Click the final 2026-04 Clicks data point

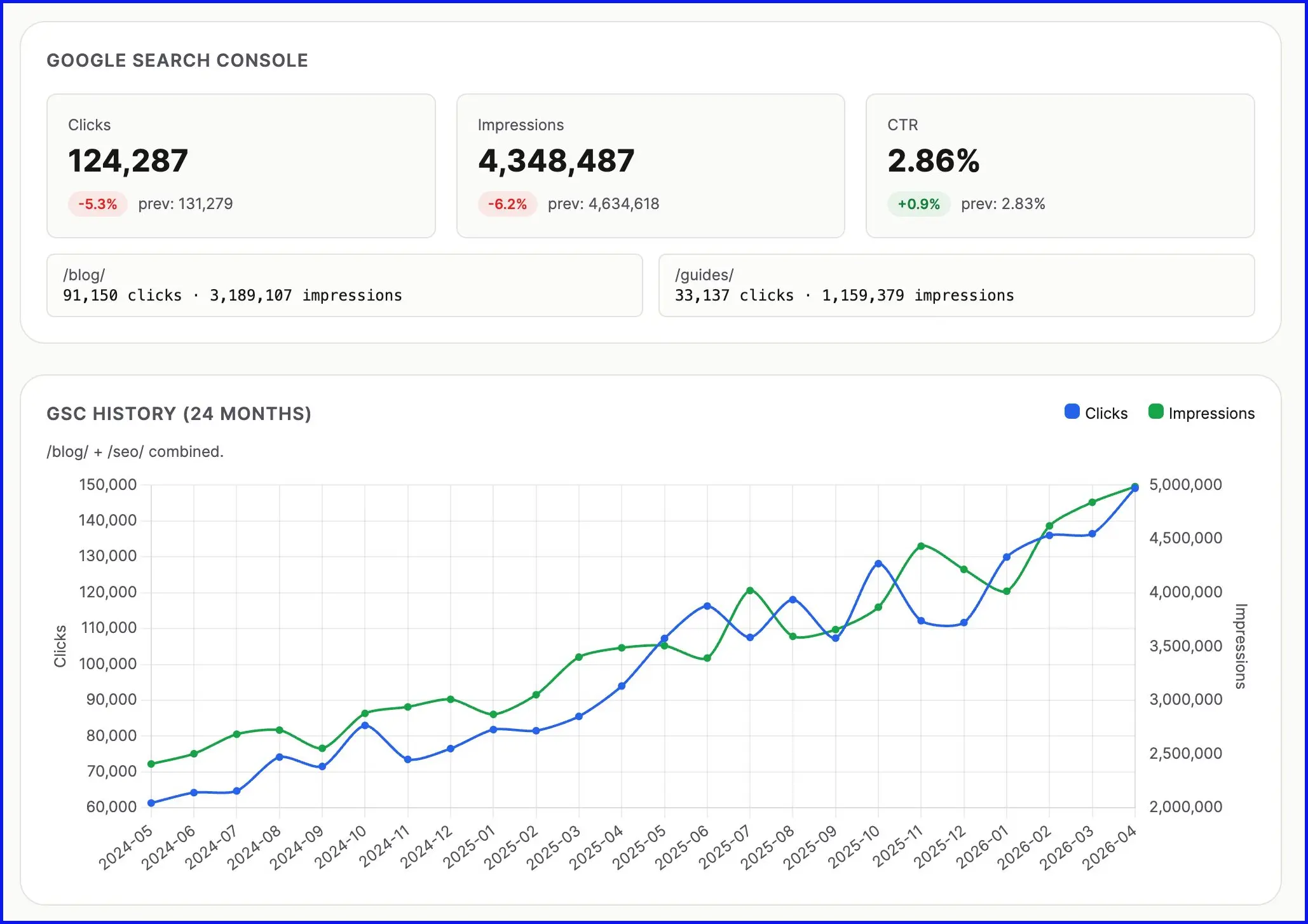1135,488
